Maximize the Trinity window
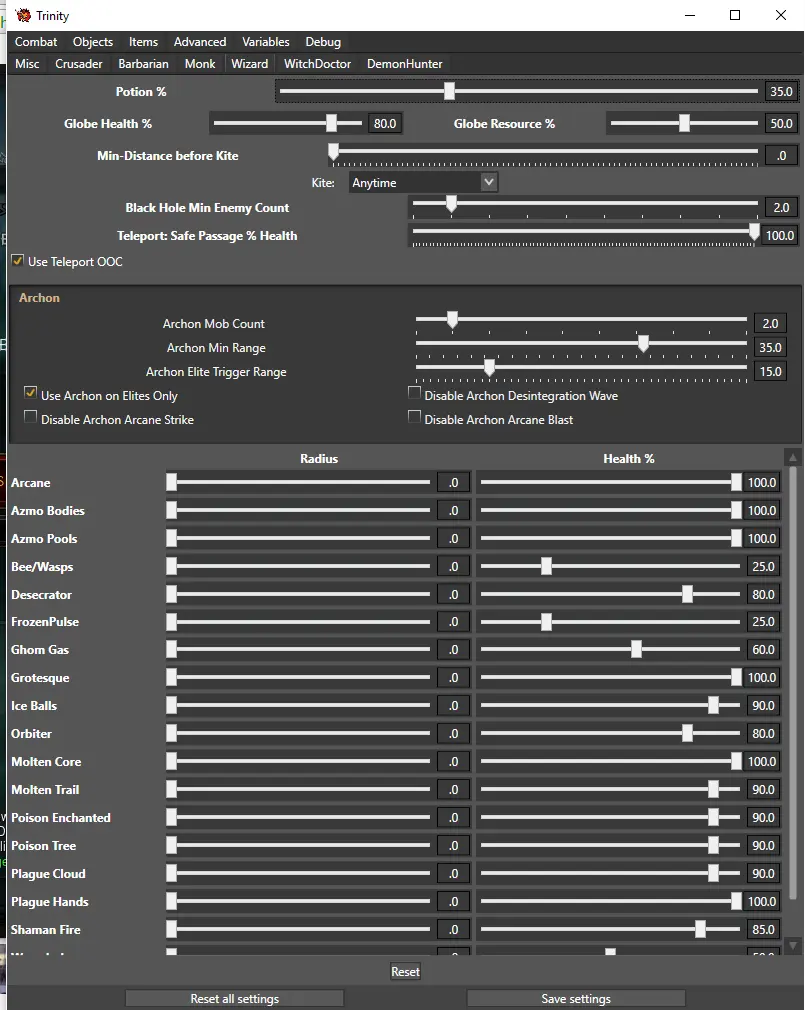The width and height of the screenshot is (805, 1010). (735, 15)
